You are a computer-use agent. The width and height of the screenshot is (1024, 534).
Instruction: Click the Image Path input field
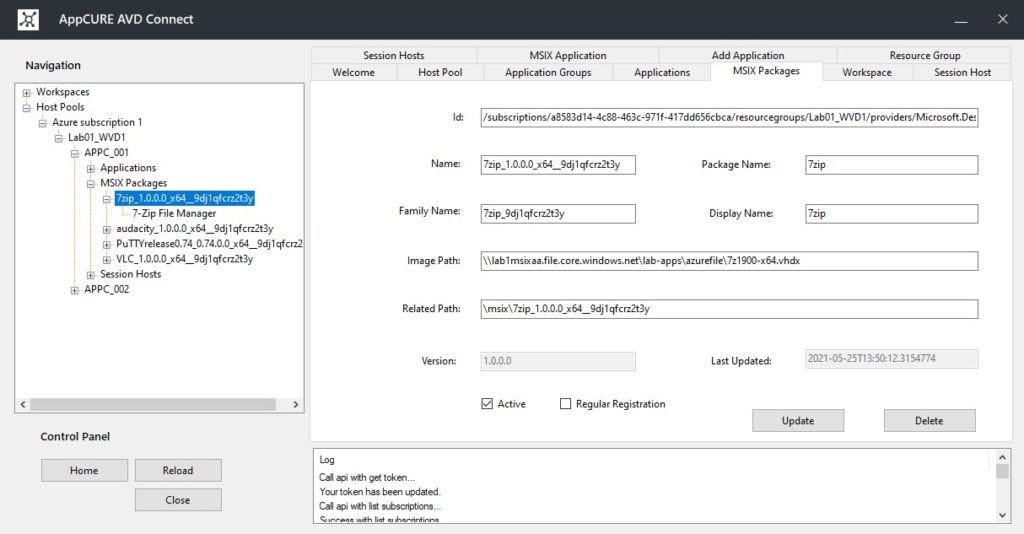click(729, 261)
